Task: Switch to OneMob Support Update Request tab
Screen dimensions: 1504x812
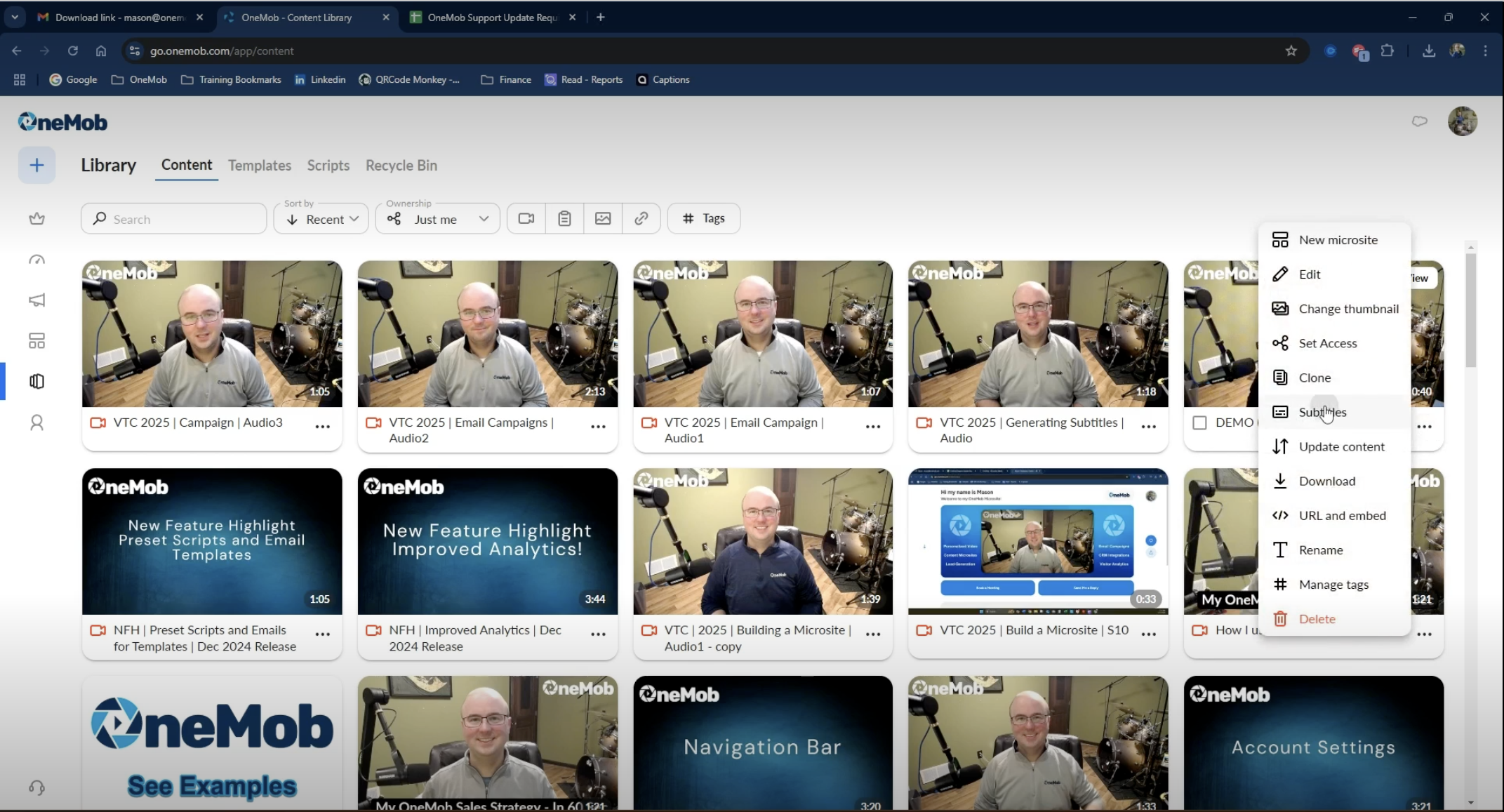Action: pos(493,18)
